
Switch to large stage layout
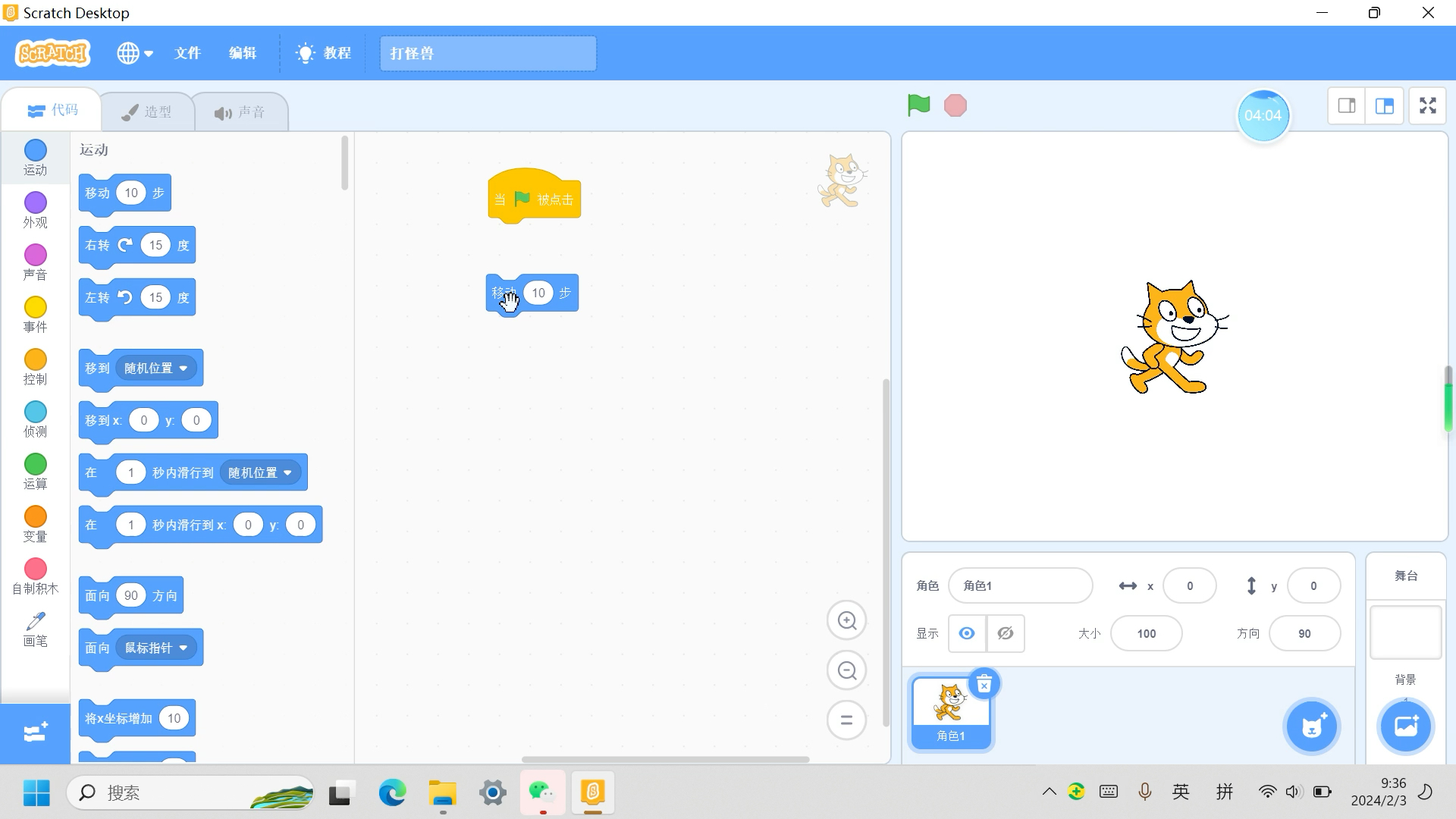(x=1385, y=105)
